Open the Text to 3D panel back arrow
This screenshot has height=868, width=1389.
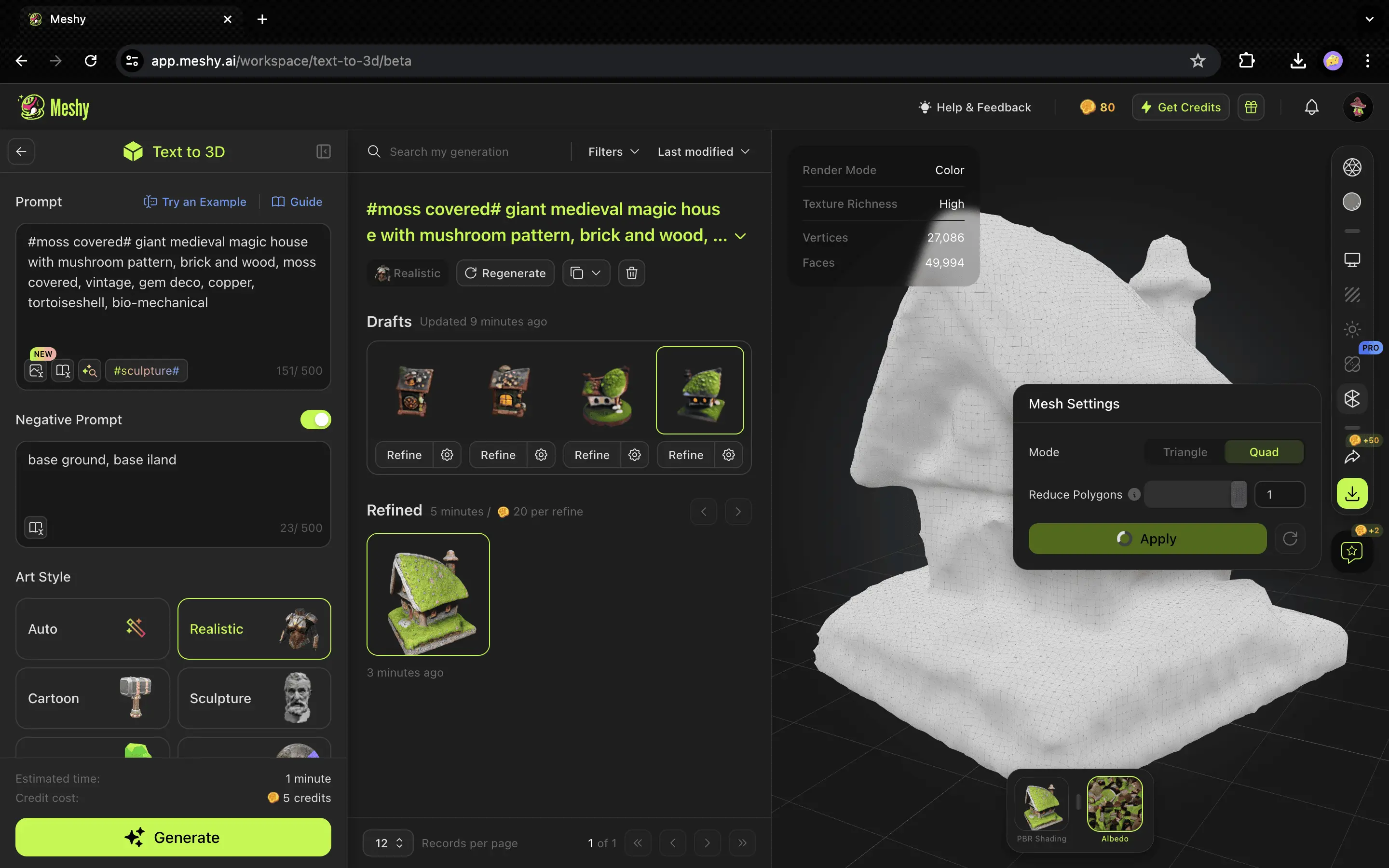tap(21, 151)
